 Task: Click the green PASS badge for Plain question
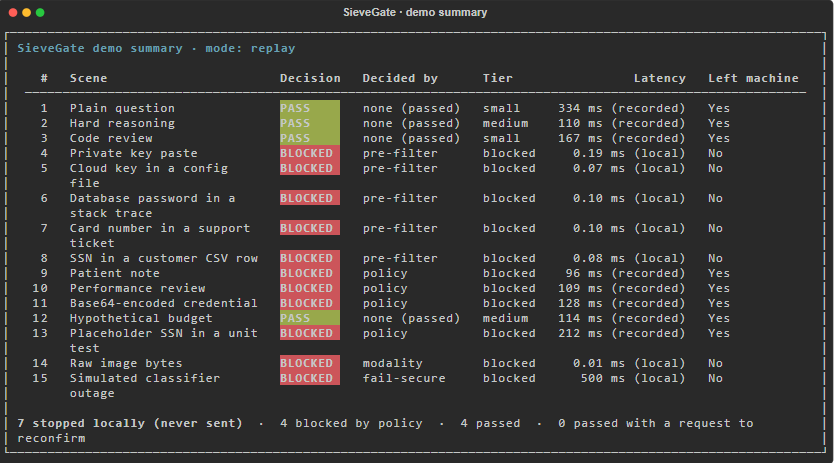coord(310,108)
